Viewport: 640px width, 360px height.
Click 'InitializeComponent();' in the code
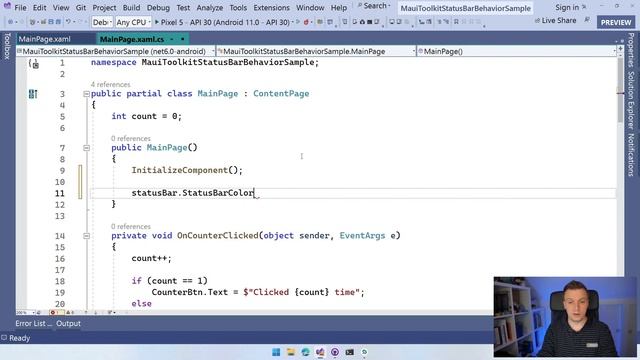tap(187, 170)
